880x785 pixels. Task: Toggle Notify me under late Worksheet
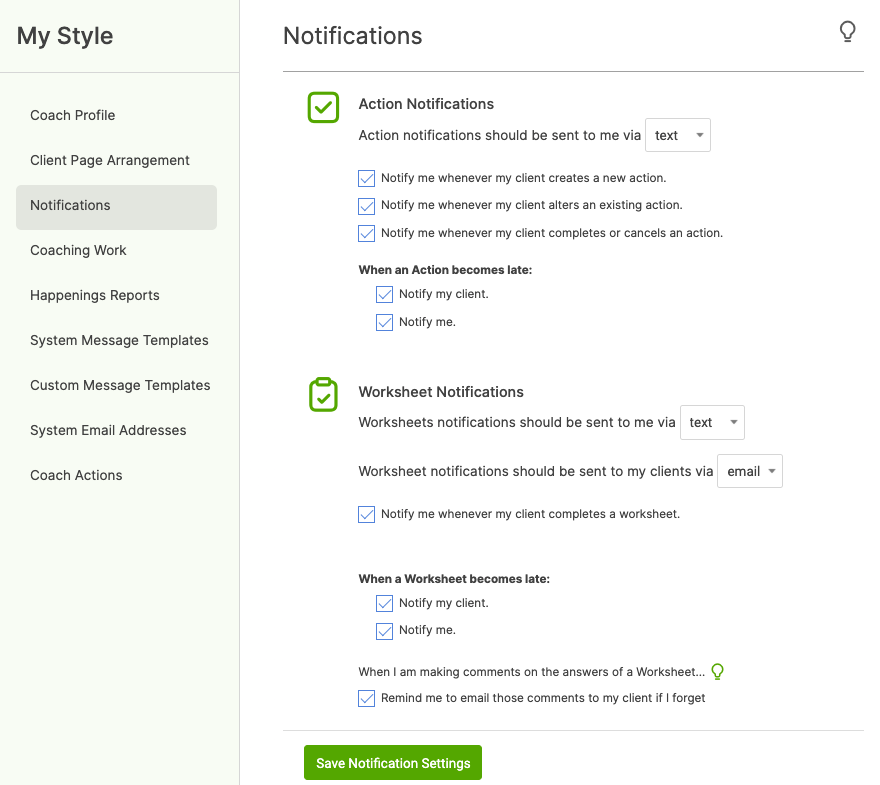pyautogui.click(x=385, y=631)
